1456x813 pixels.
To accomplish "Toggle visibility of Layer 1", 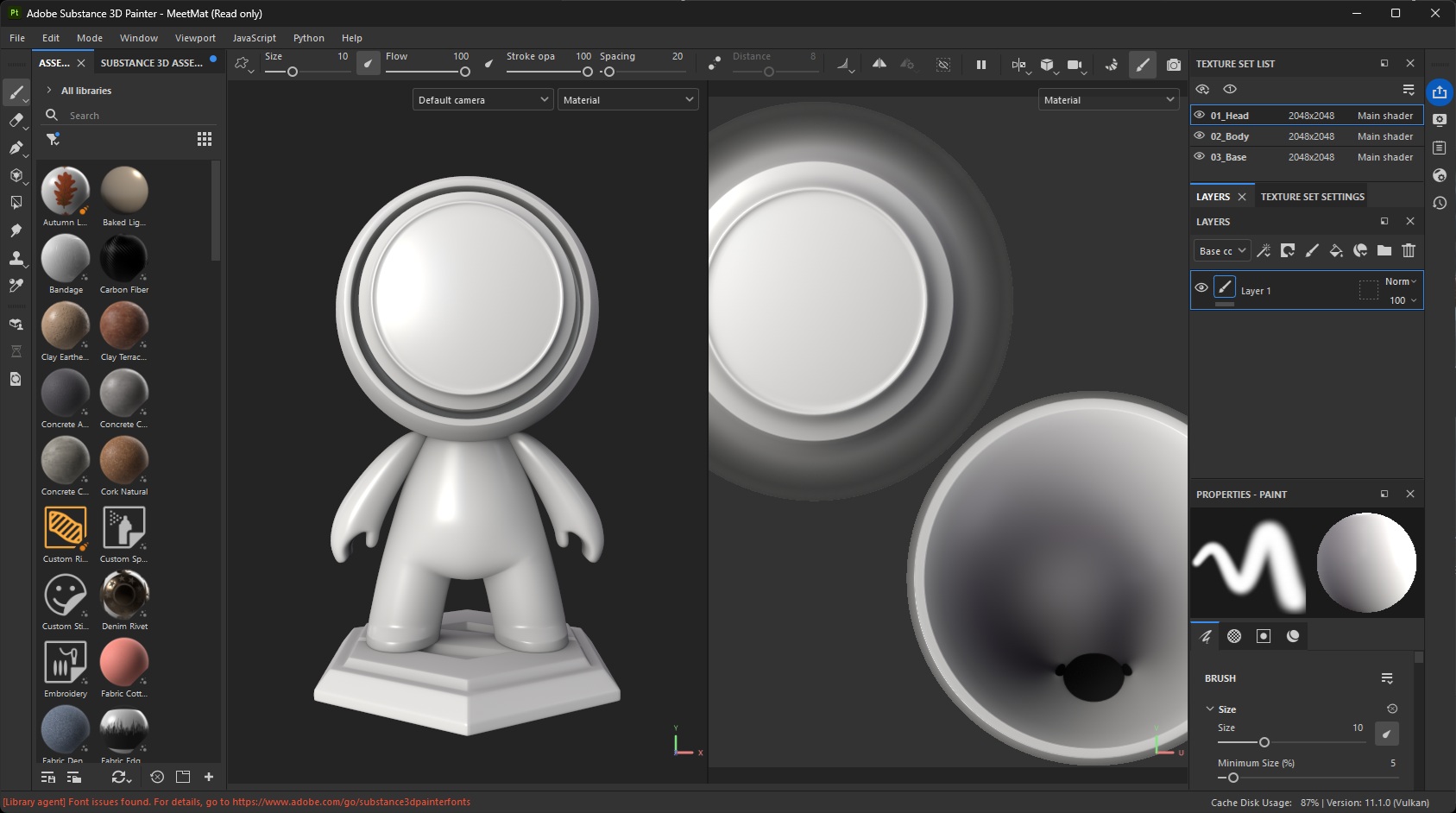I will [1201, 288].
